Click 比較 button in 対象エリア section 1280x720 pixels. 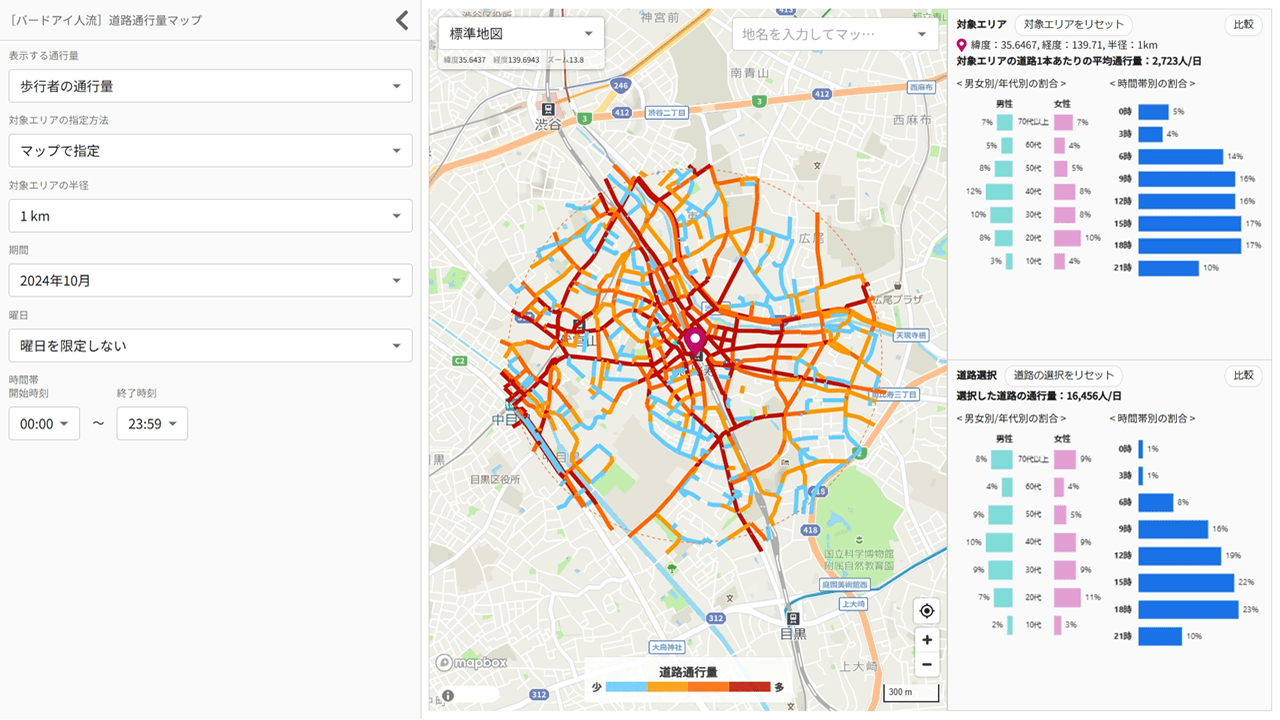[1243, 25]
